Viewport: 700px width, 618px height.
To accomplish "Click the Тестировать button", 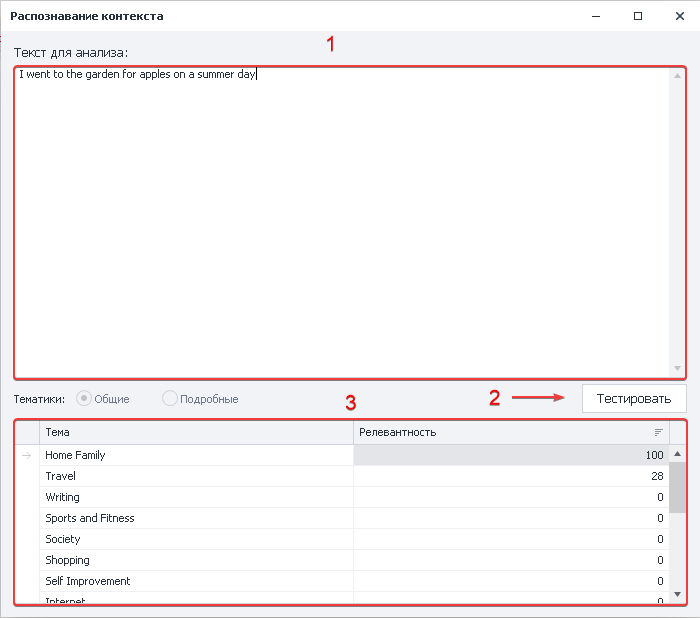I will [x=634, y=398].
